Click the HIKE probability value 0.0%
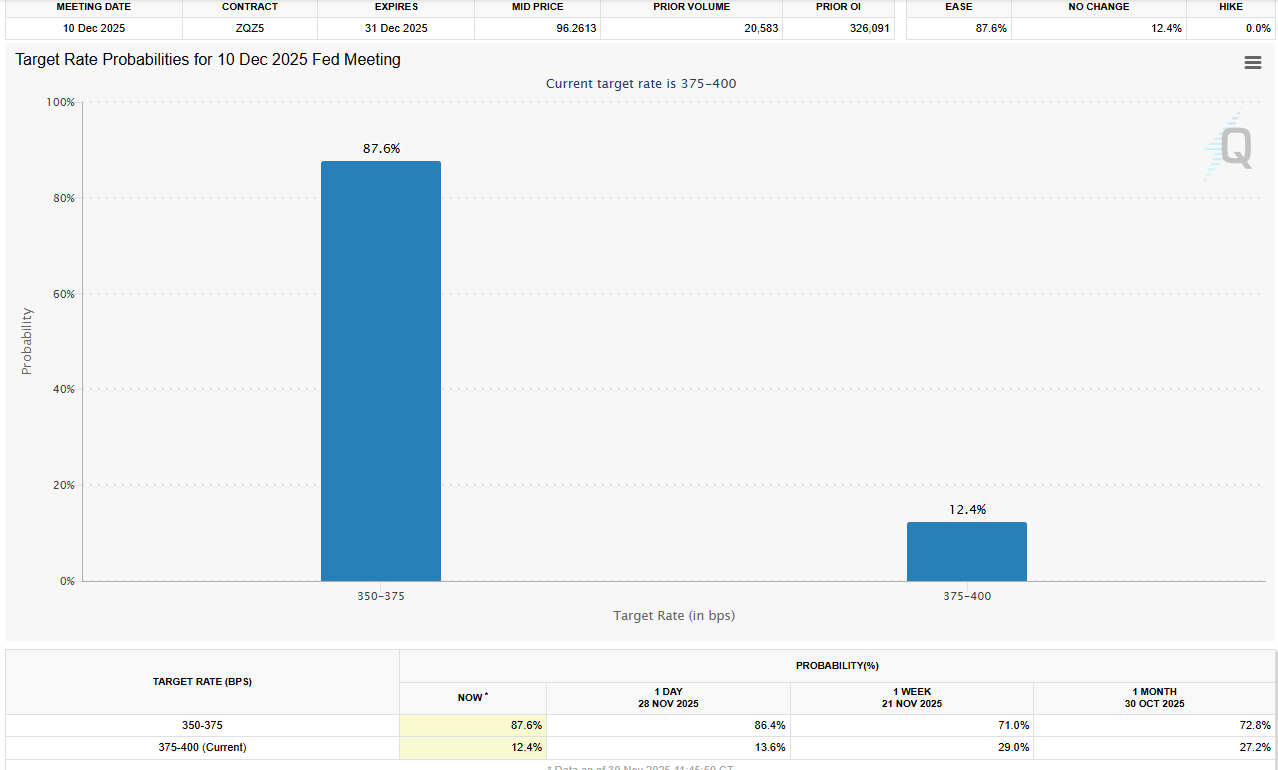 [1257, 28]
